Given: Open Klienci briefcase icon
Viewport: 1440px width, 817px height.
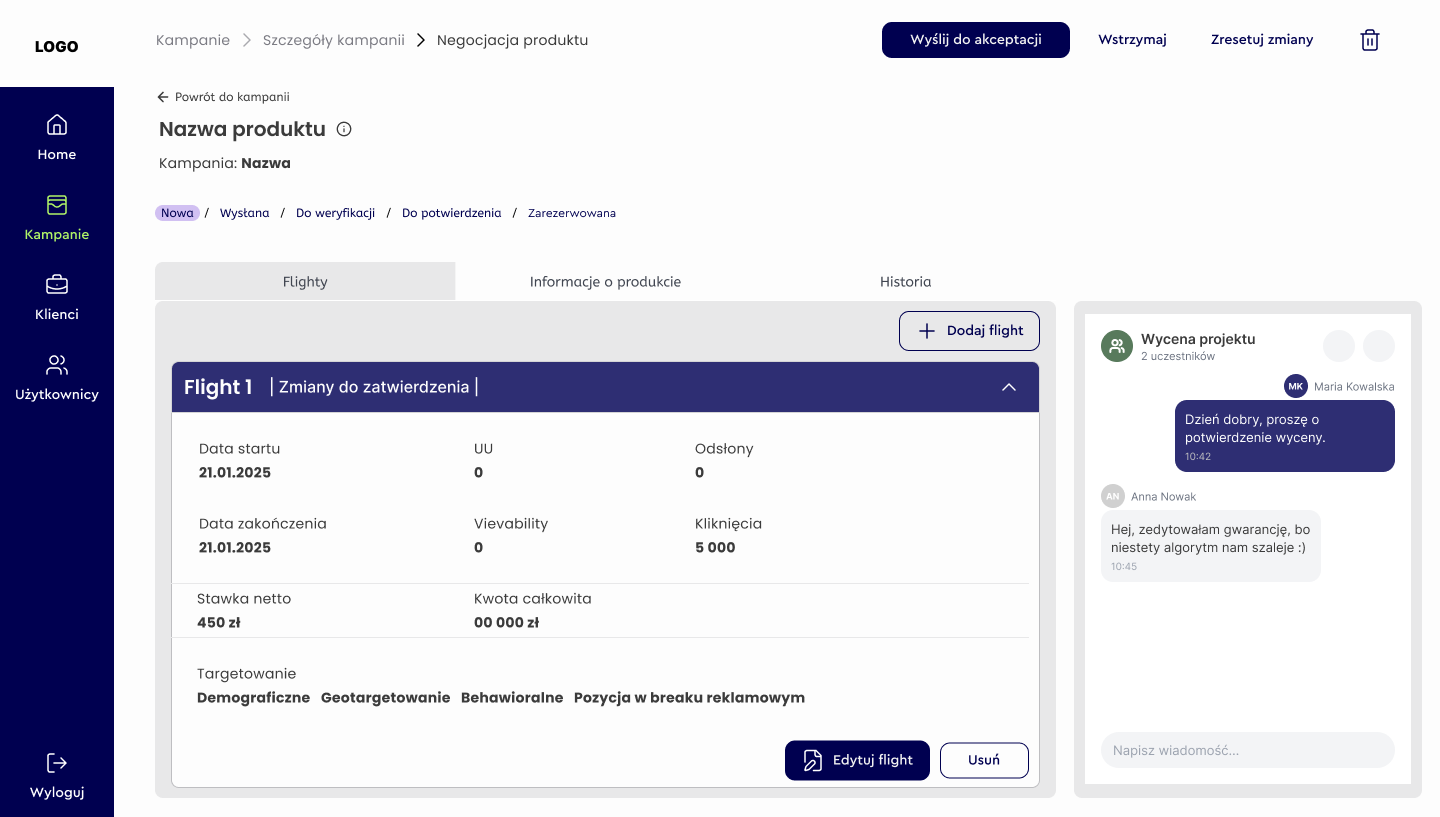Looking at the screenshot, I should pos(57,285).
